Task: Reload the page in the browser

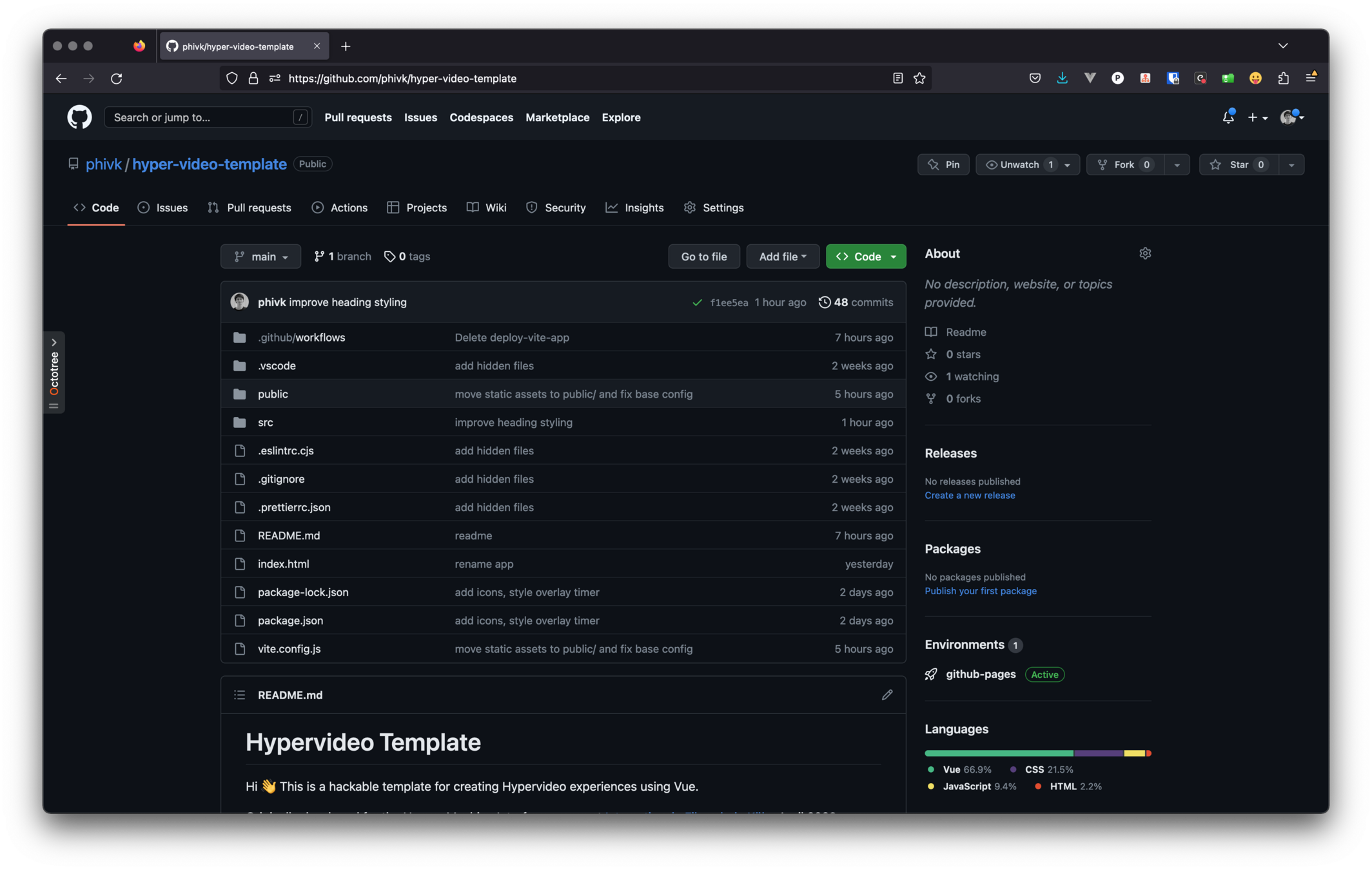Action: tap(117, 78)
